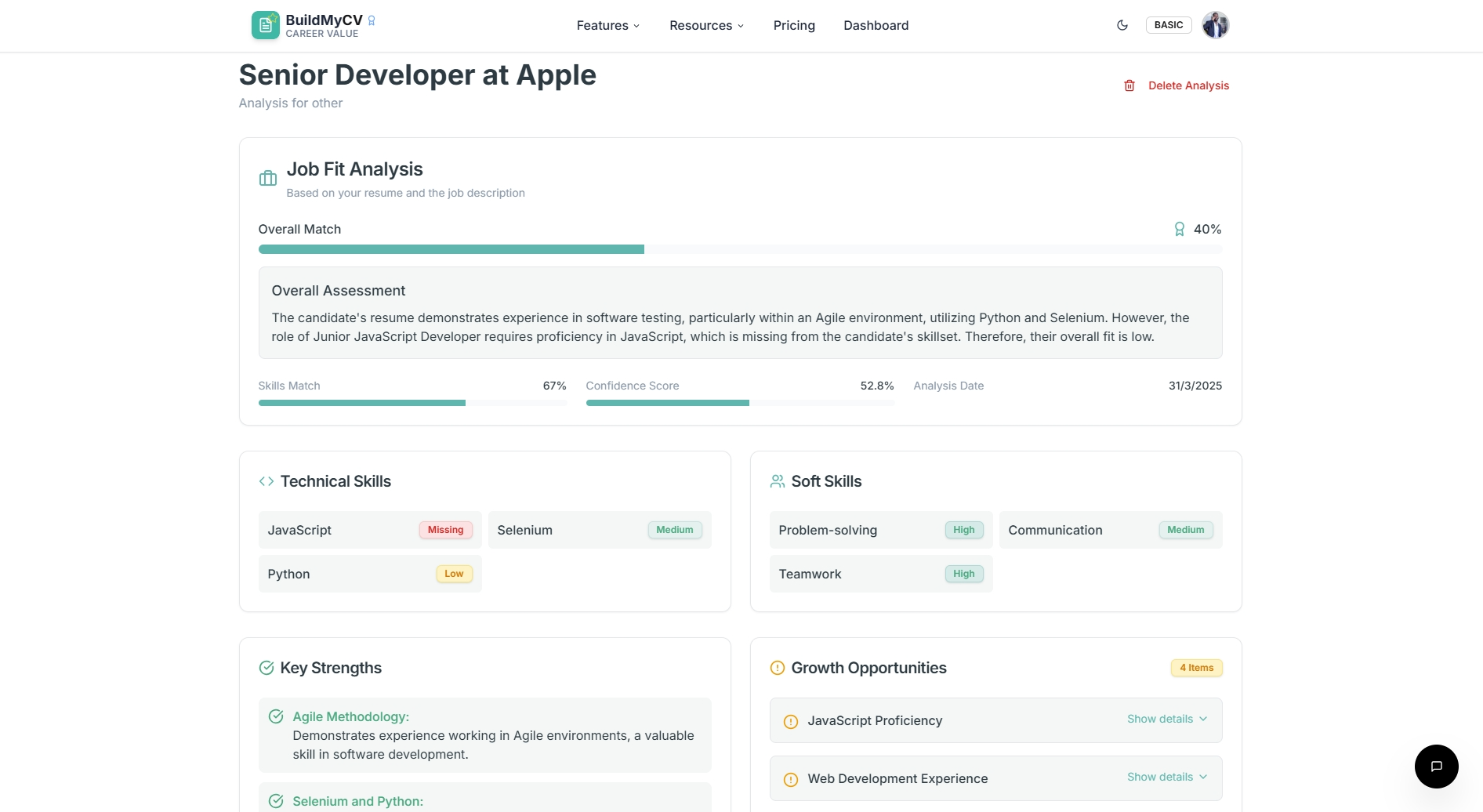Click the Selenium and Python strength title

pyautogui.click(x=358, y=801)
